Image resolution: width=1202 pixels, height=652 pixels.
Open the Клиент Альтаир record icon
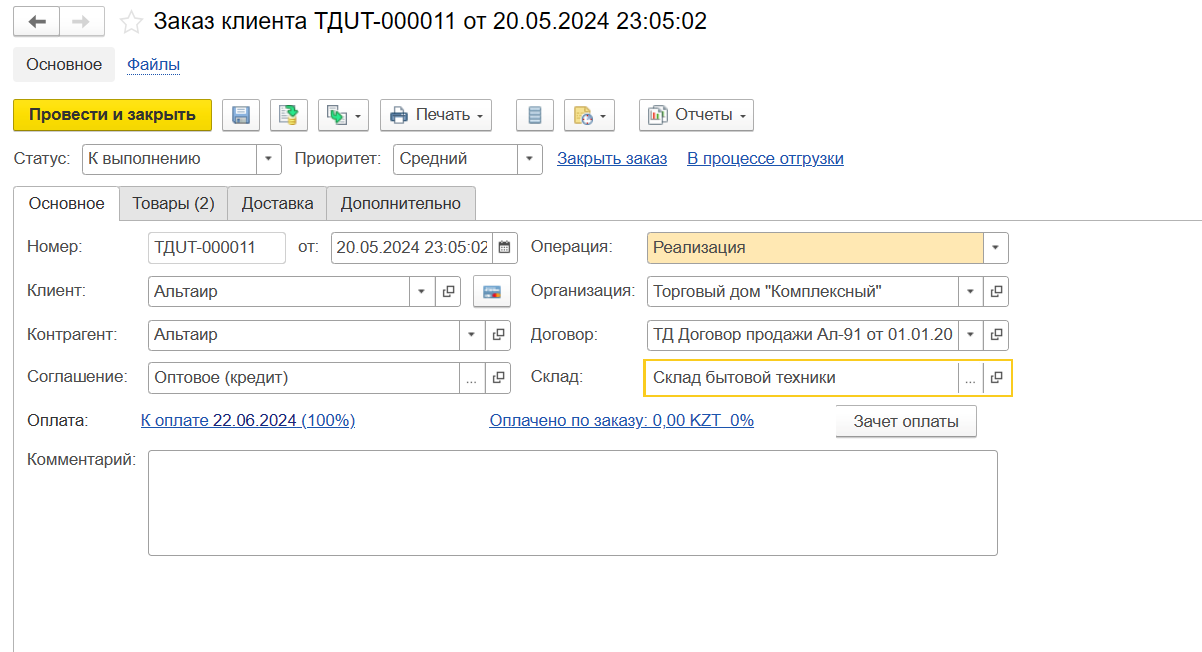pyautogui.click(x=449, y=292)
